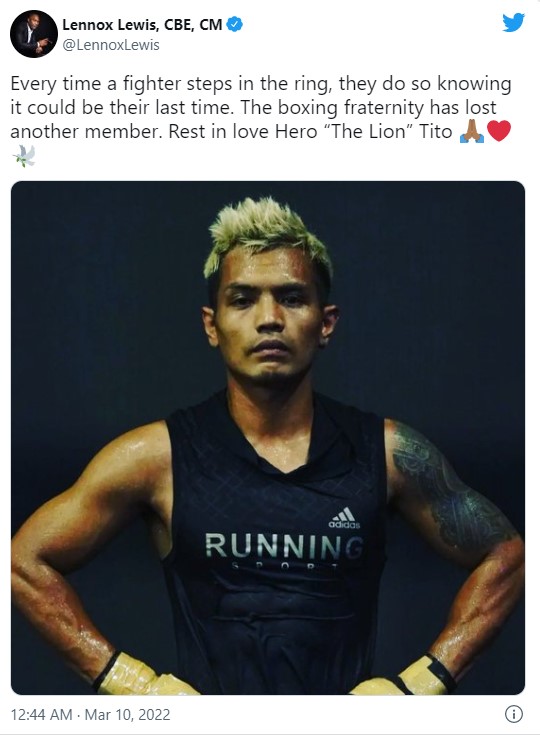Click the praying hands emoji
Viewport: 540px width, 735px height.
point(472,132)
